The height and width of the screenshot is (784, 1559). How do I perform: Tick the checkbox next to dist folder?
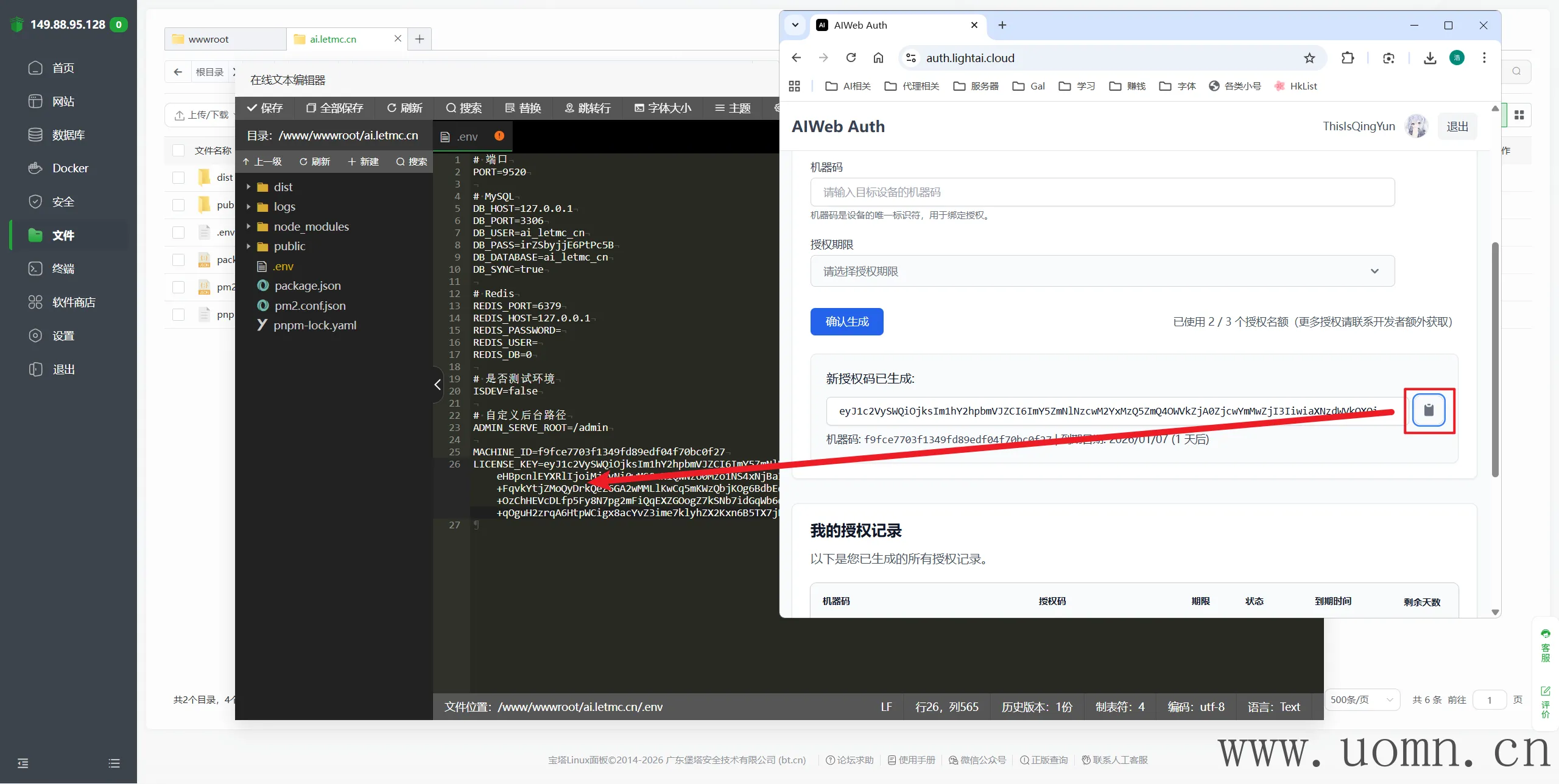click(x=178, y=178)
